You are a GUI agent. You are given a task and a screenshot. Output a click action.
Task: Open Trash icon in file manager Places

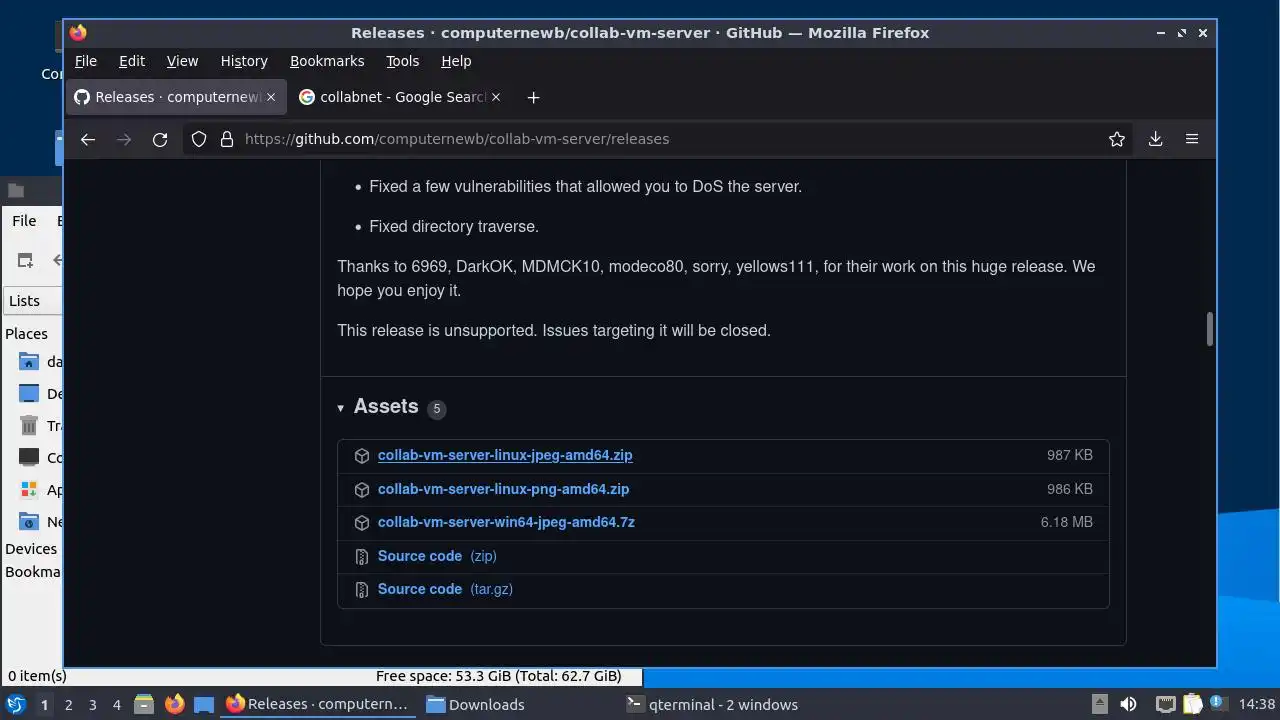tap(29, 426)
